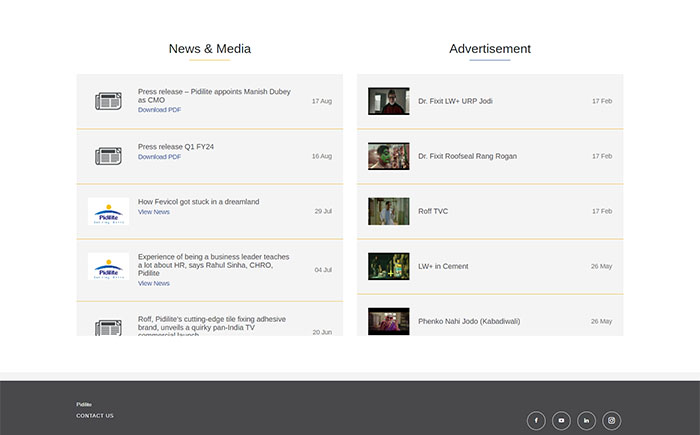View News for Fevicol dreamland story
This screenshot has height=435, width=700.
pos(154,212)
